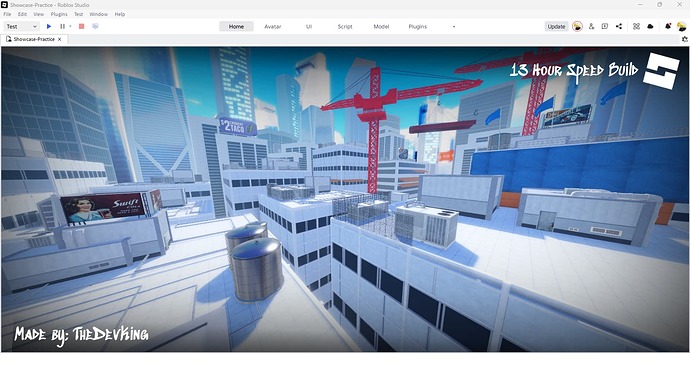Expand the ribbon tabs overflow arrow

pos(454,26)
